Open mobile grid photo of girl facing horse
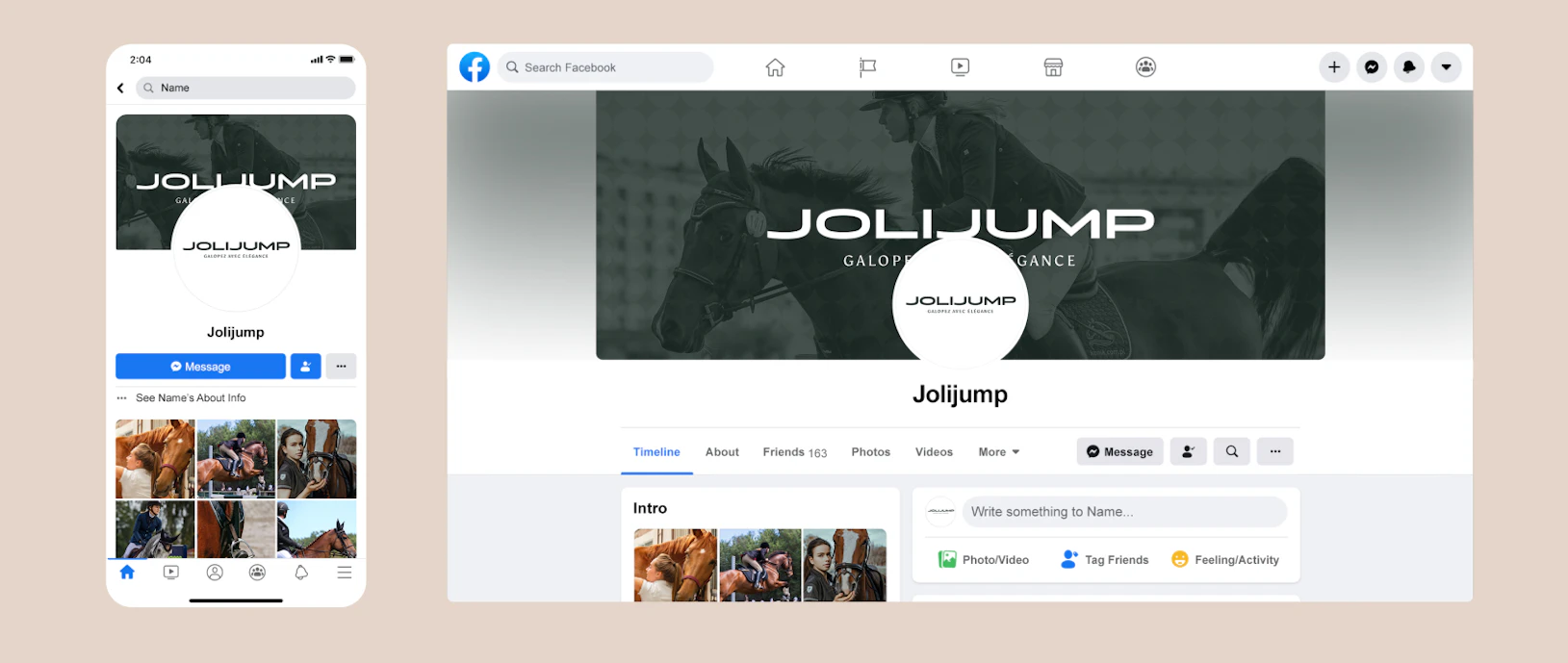The height and width of the screenshot is (663, 1568). 317,459
